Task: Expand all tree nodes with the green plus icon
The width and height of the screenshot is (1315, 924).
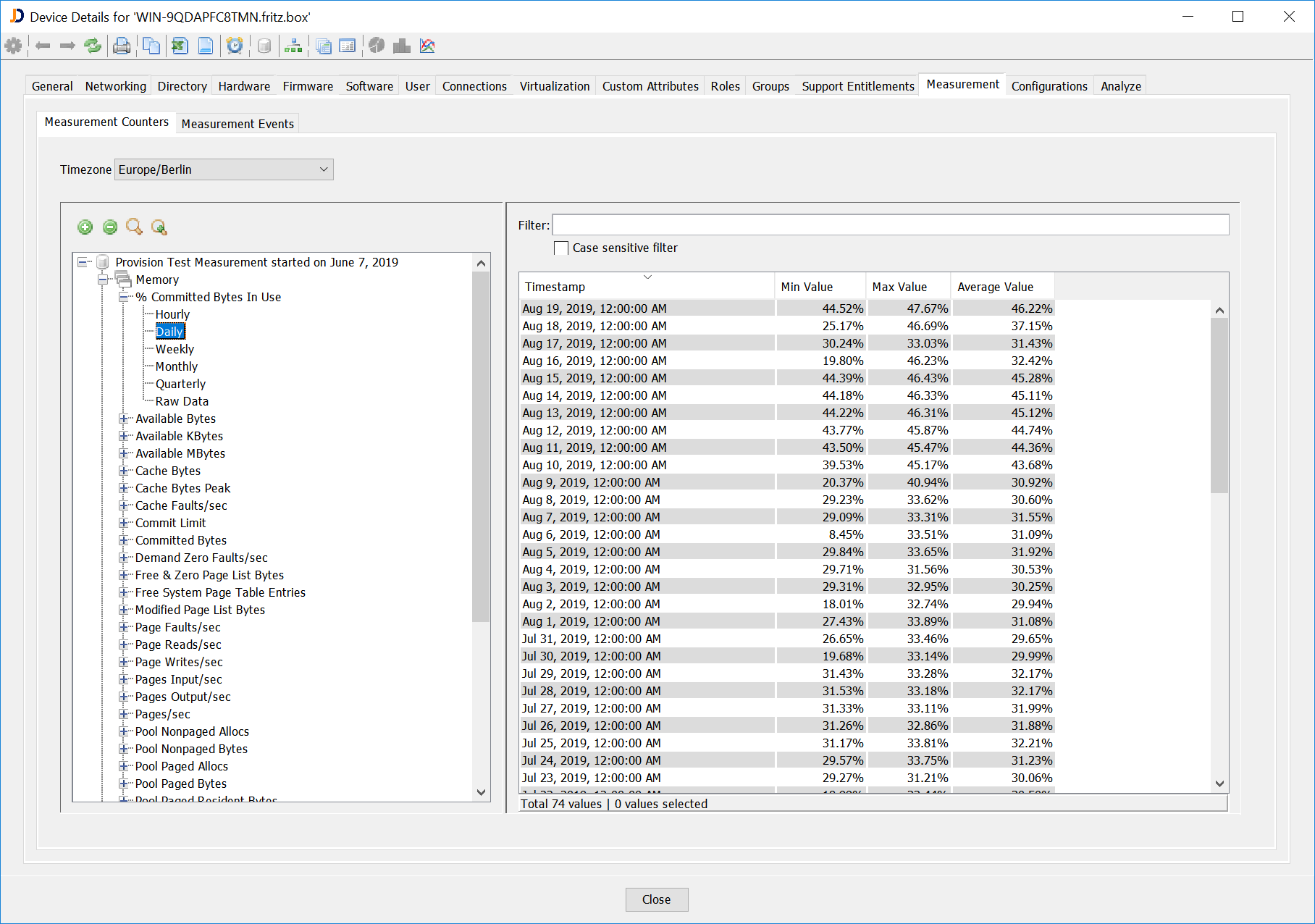Action: [x=85, y=227]
